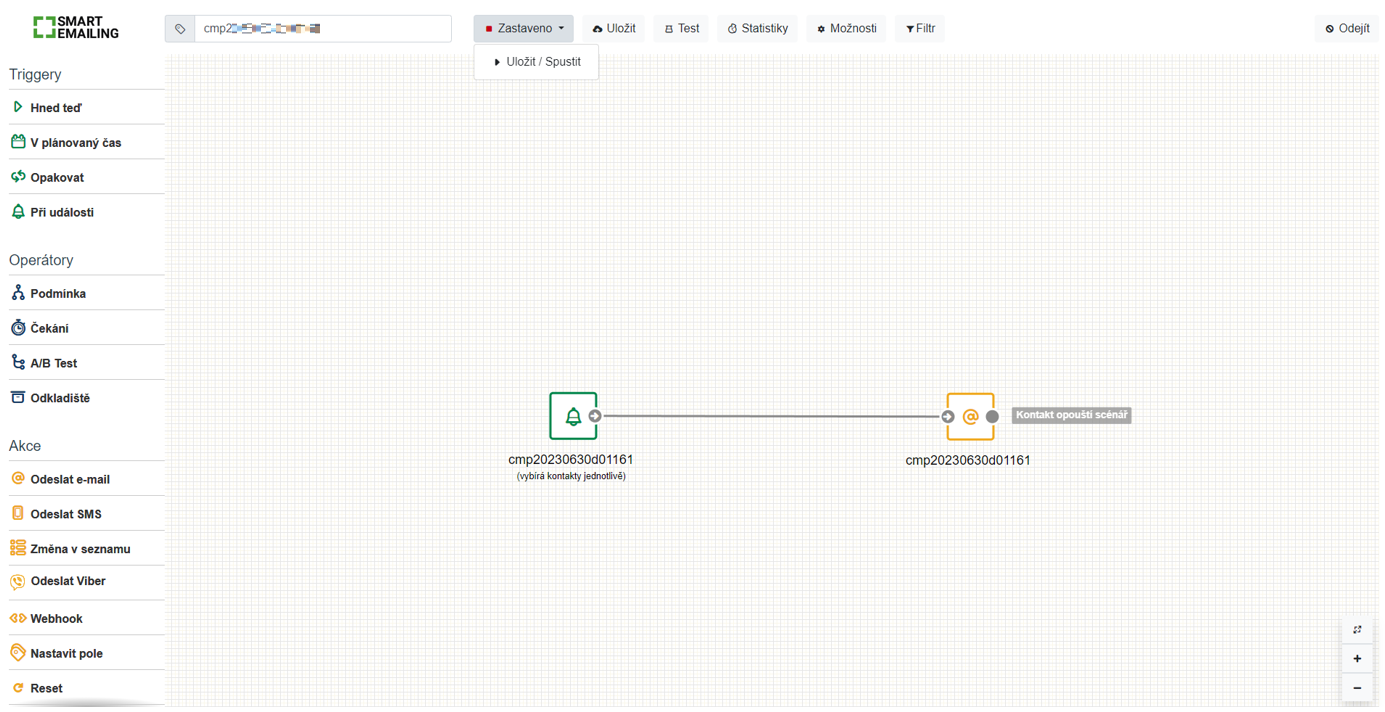The image size is (1385, 712).
Task: Choose the 'Odeslat SMS' action
Action: pos(65,514)
